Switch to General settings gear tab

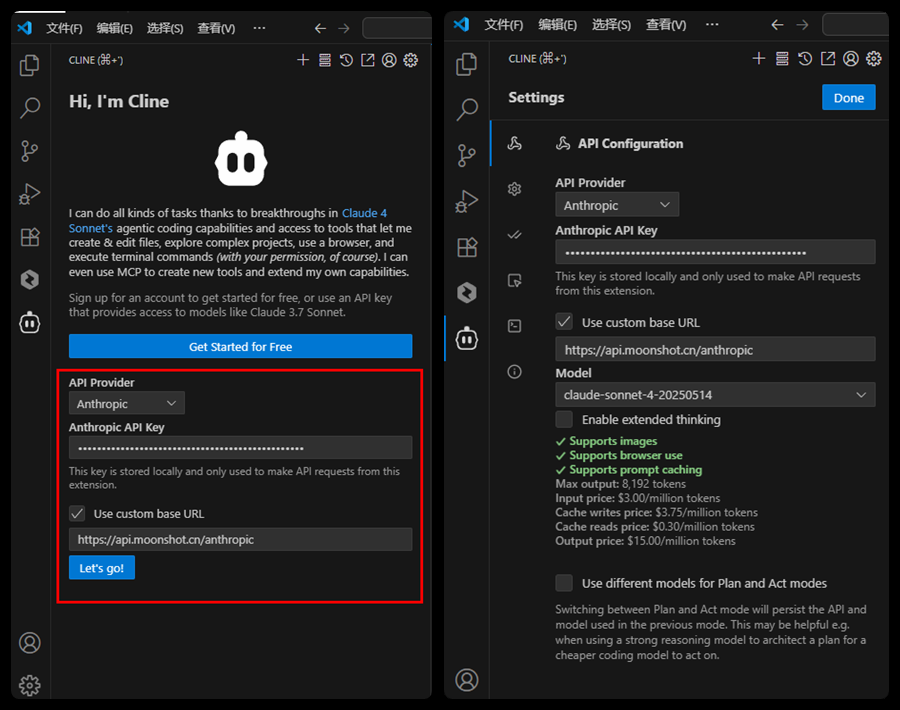[514, 188]
